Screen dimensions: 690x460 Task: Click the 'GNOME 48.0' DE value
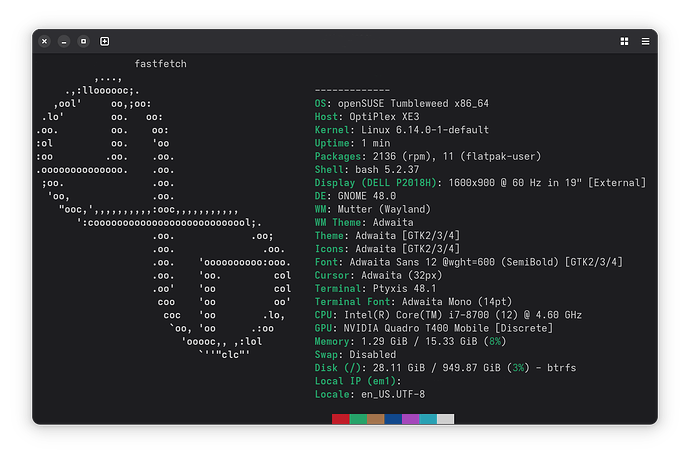pos(367,196)
